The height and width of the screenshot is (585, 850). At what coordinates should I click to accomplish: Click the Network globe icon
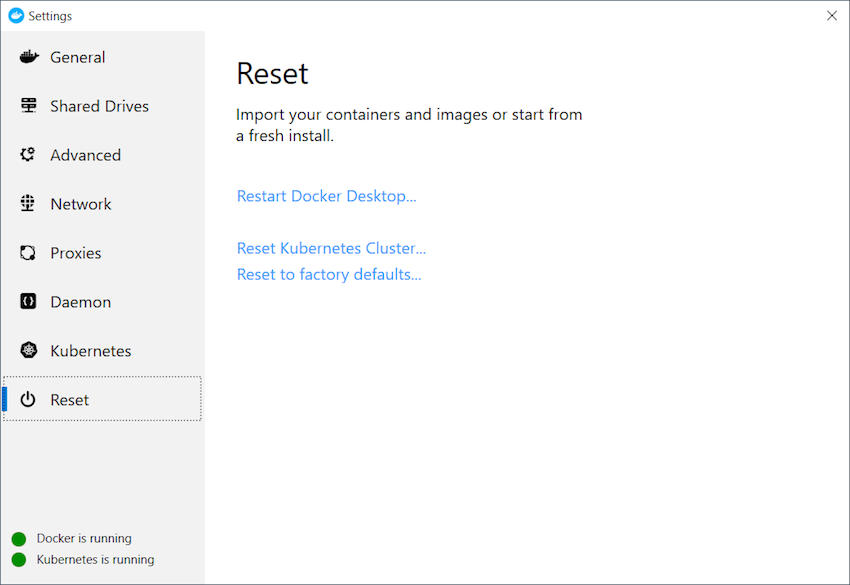pyautogui.click(x=28, y=203)
